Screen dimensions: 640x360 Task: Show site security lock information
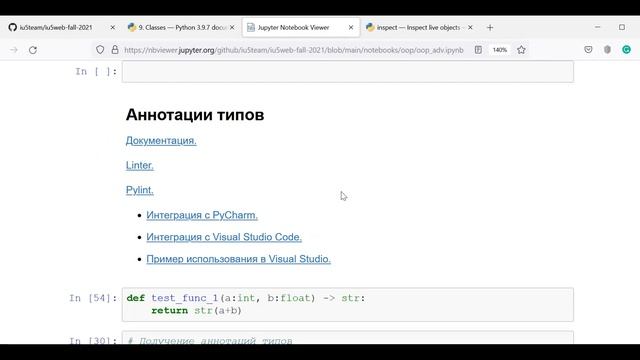point(115,50)
